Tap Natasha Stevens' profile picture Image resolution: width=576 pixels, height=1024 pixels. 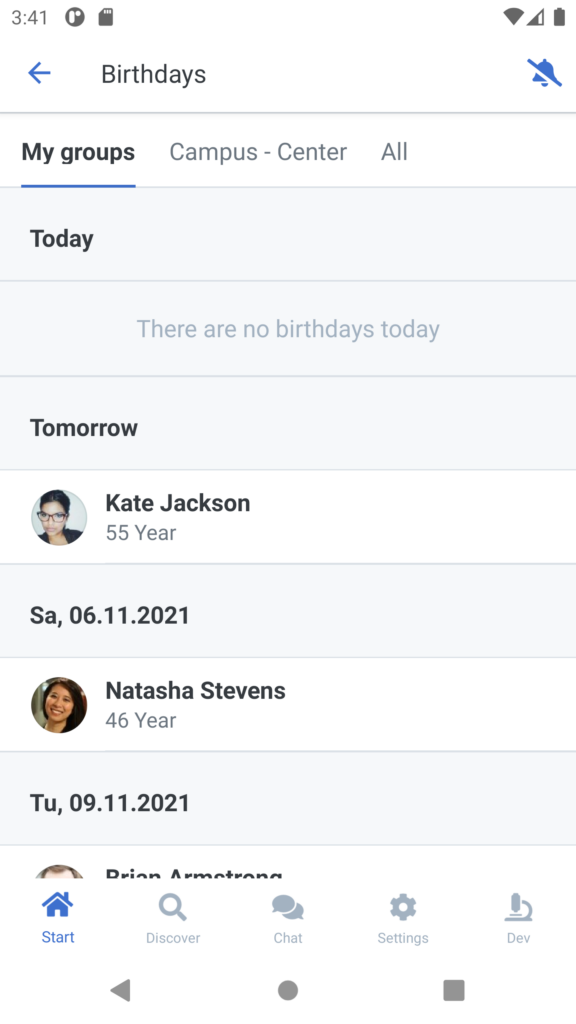click(59, 705)
